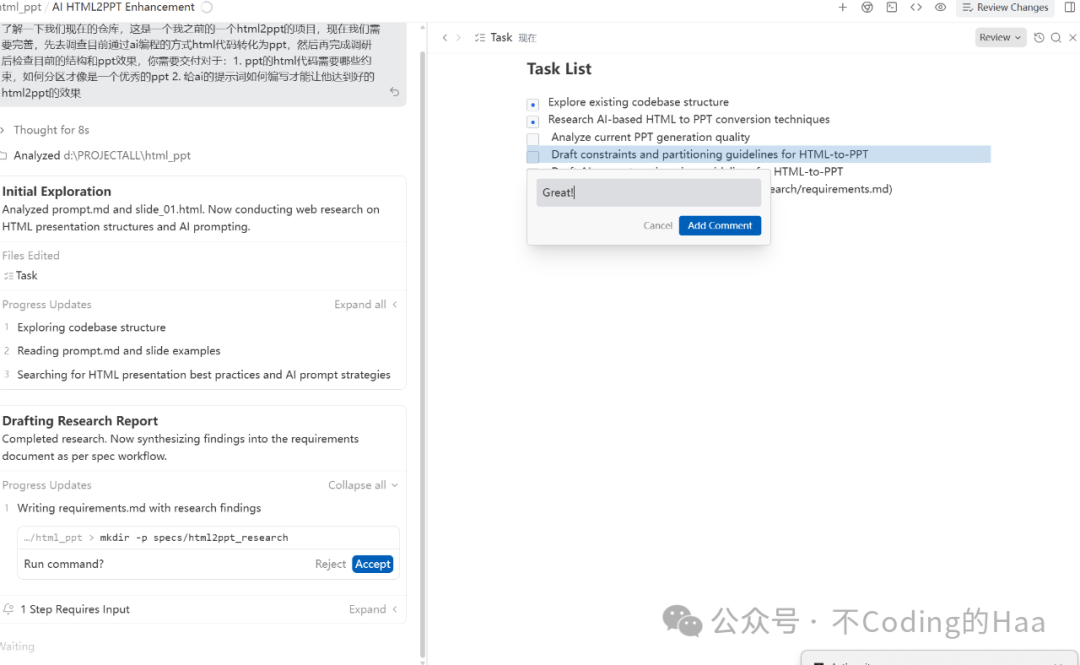The image size is (1080, 665).
Task: Click the Analyzed d:\PROJECTALL\html_ppt text
Action: coord(102,156)
